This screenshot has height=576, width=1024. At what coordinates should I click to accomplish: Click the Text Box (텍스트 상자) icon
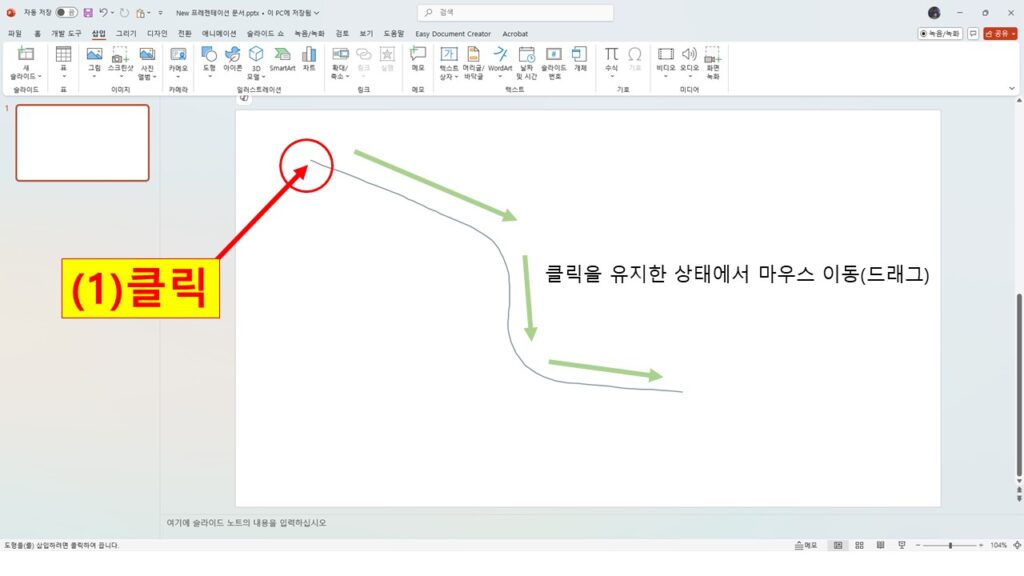click(x=449, y=54)
